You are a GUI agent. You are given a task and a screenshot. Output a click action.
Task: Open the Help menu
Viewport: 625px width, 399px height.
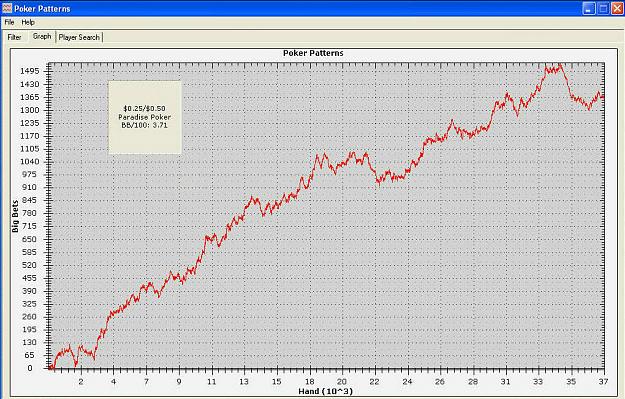tap(28, 22)
